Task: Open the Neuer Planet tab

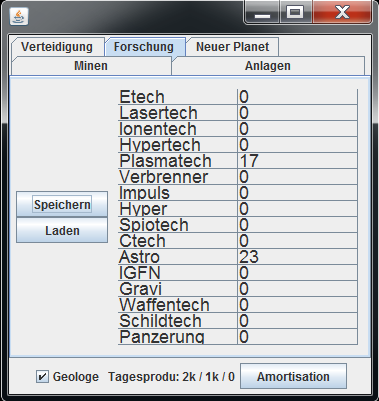Action: pyautogui.click(x=232, y=47)
